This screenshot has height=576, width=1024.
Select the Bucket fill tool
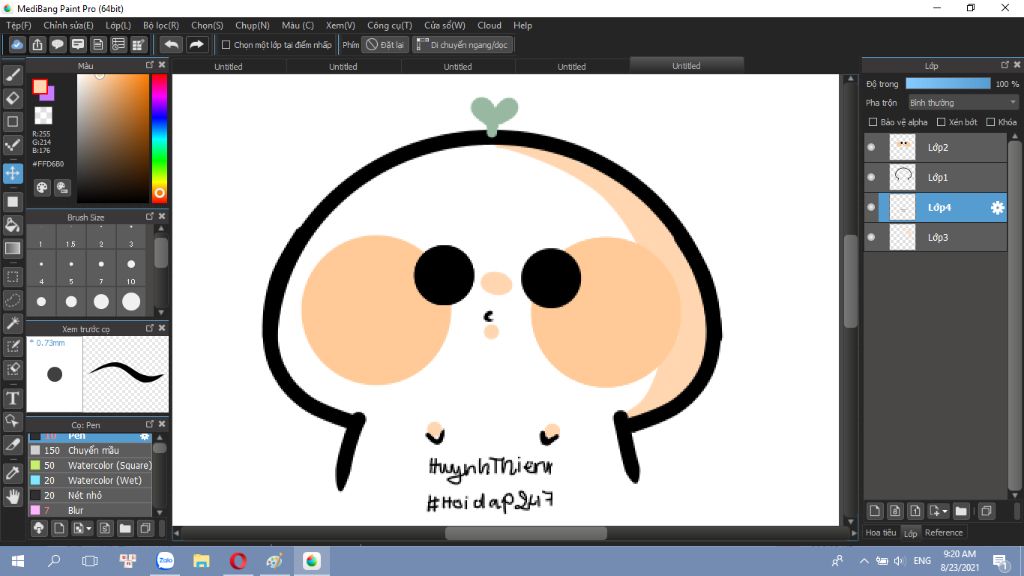tap(12, 225)
